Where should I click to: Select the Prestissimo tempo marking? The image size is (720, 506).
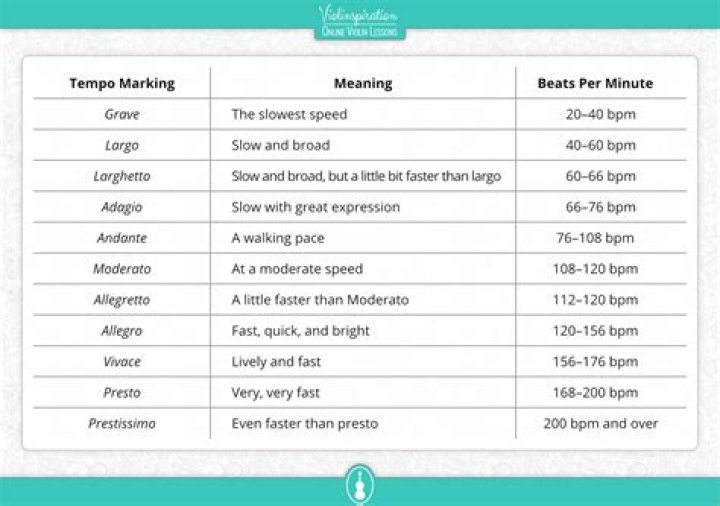click(x=122, y=424)
